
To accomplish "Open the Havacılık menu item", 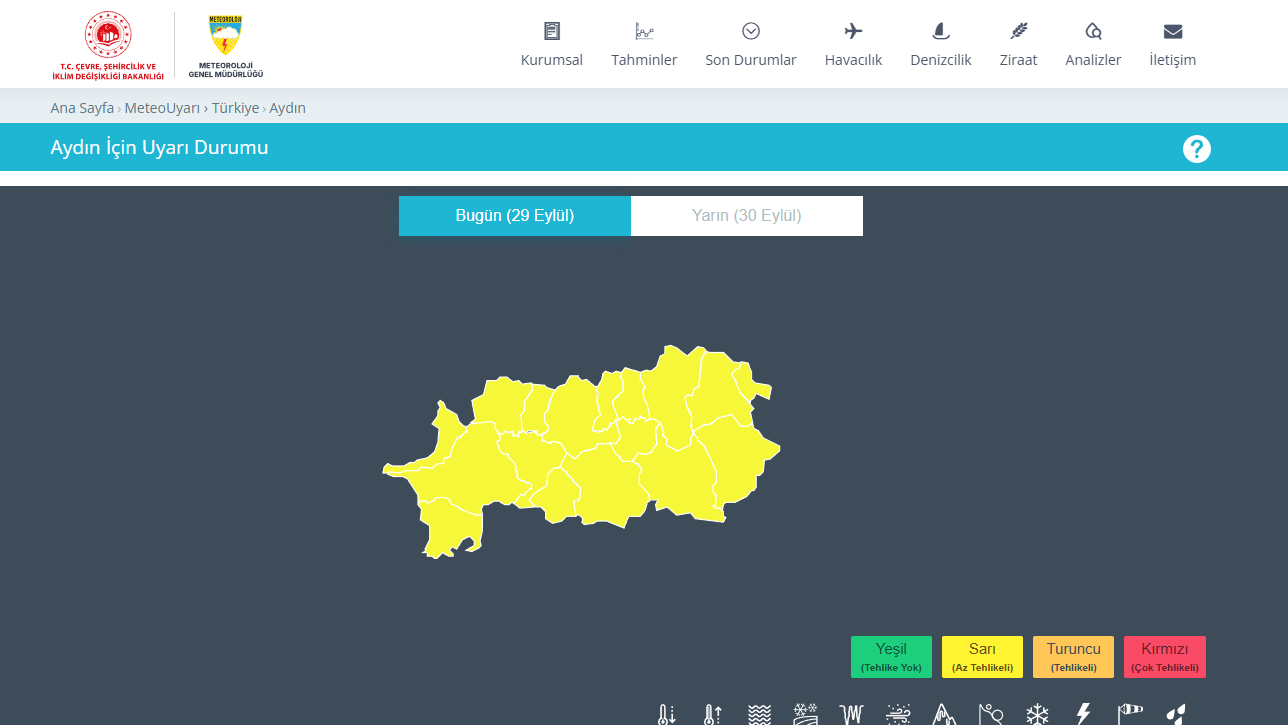I will pos(853,45).
